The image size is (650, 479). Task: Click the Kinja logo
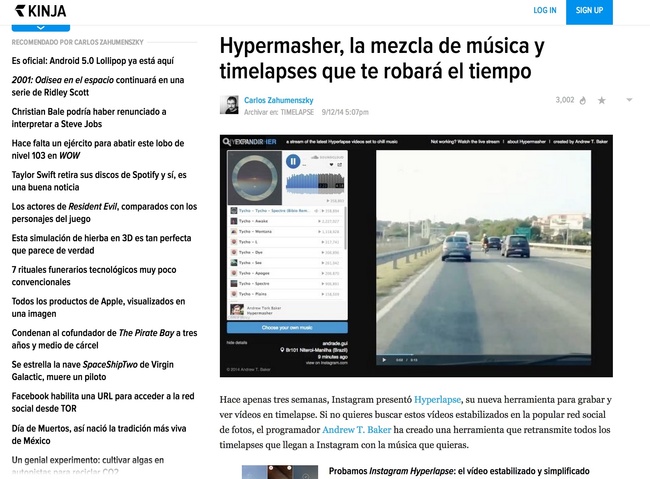tap(41, 11)
